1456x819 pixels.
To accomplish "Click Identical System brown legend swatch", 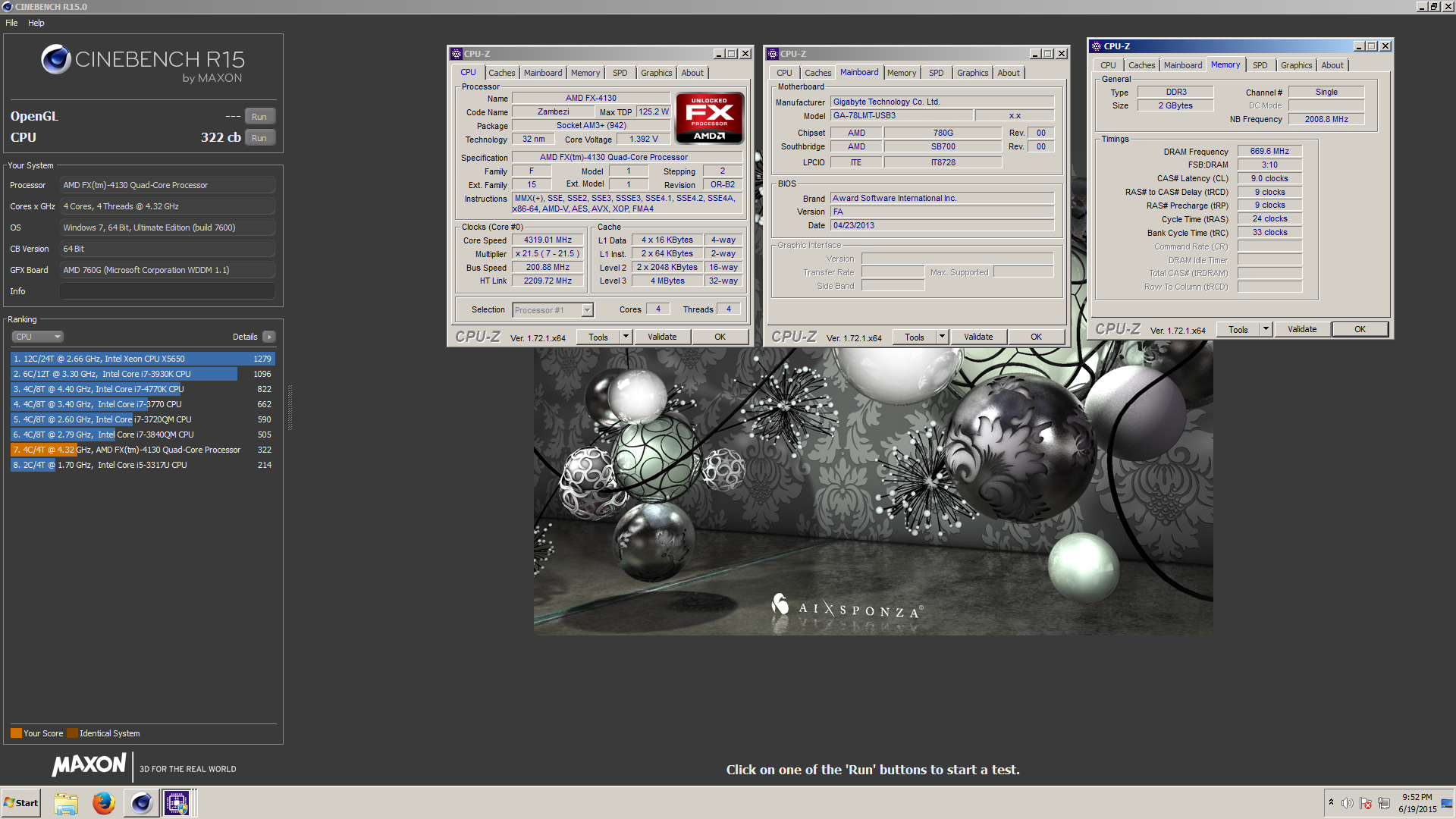I will coord(72,733).
